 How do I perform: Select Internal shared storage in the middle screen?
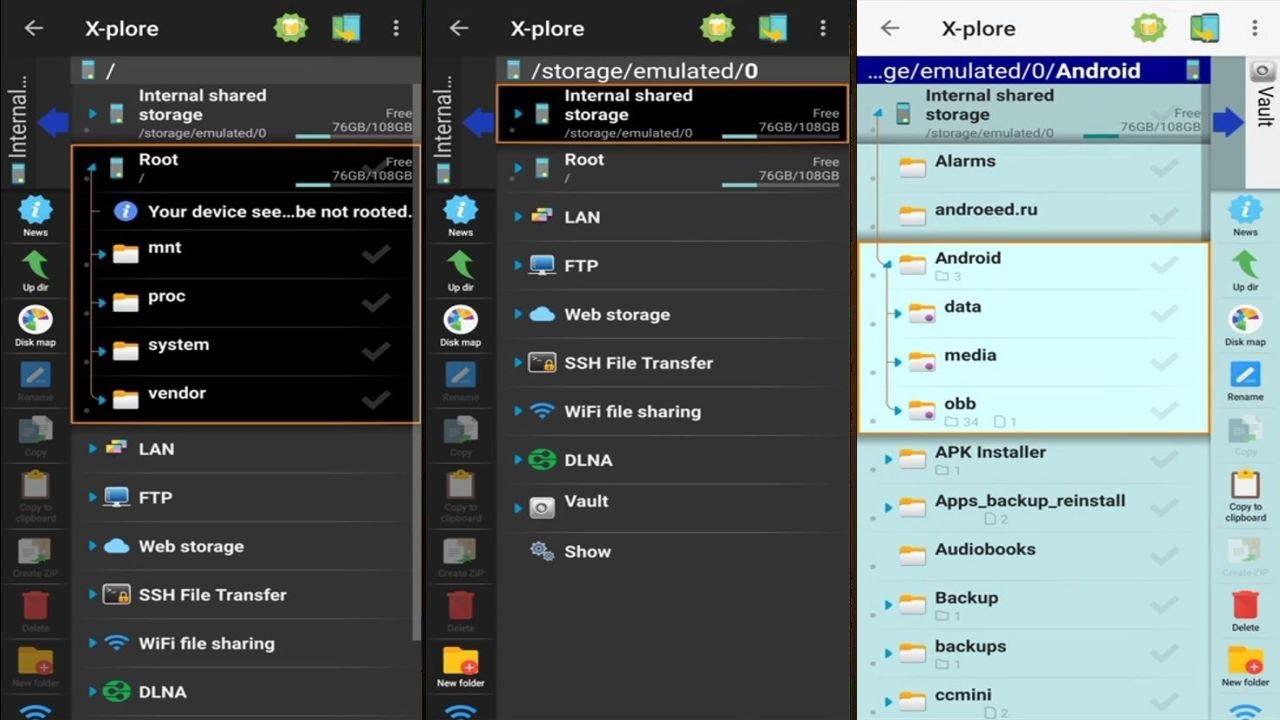pyautogui.click(x=672, y=113)
